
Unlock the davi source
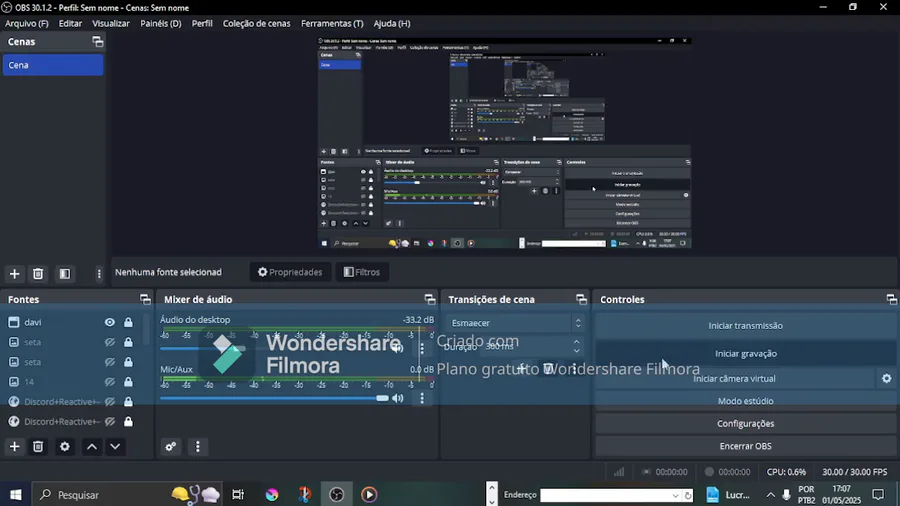tap(128, 322)
